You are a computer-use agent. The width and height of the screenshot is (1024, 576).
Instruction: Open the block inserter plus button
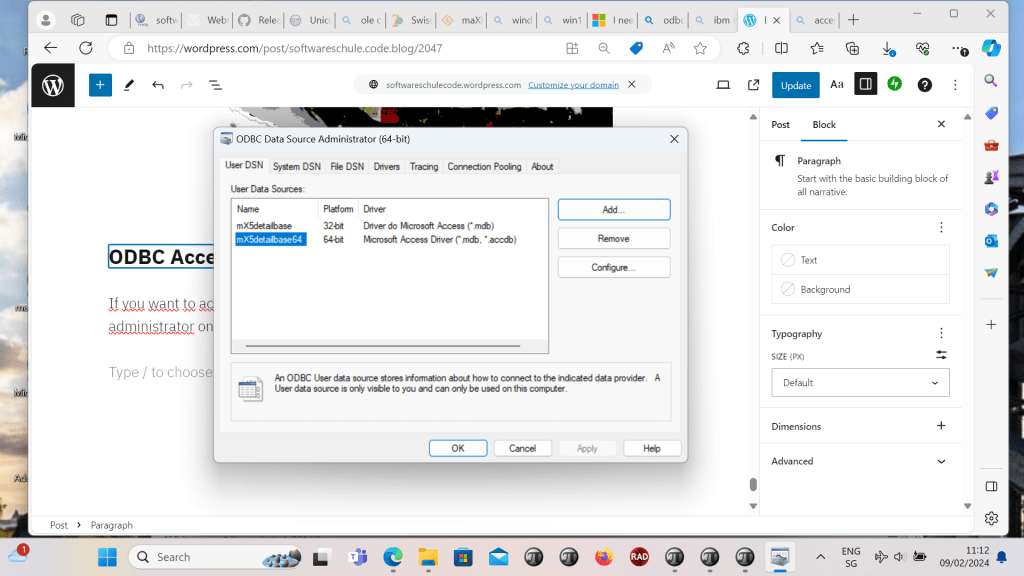(100, 86)
